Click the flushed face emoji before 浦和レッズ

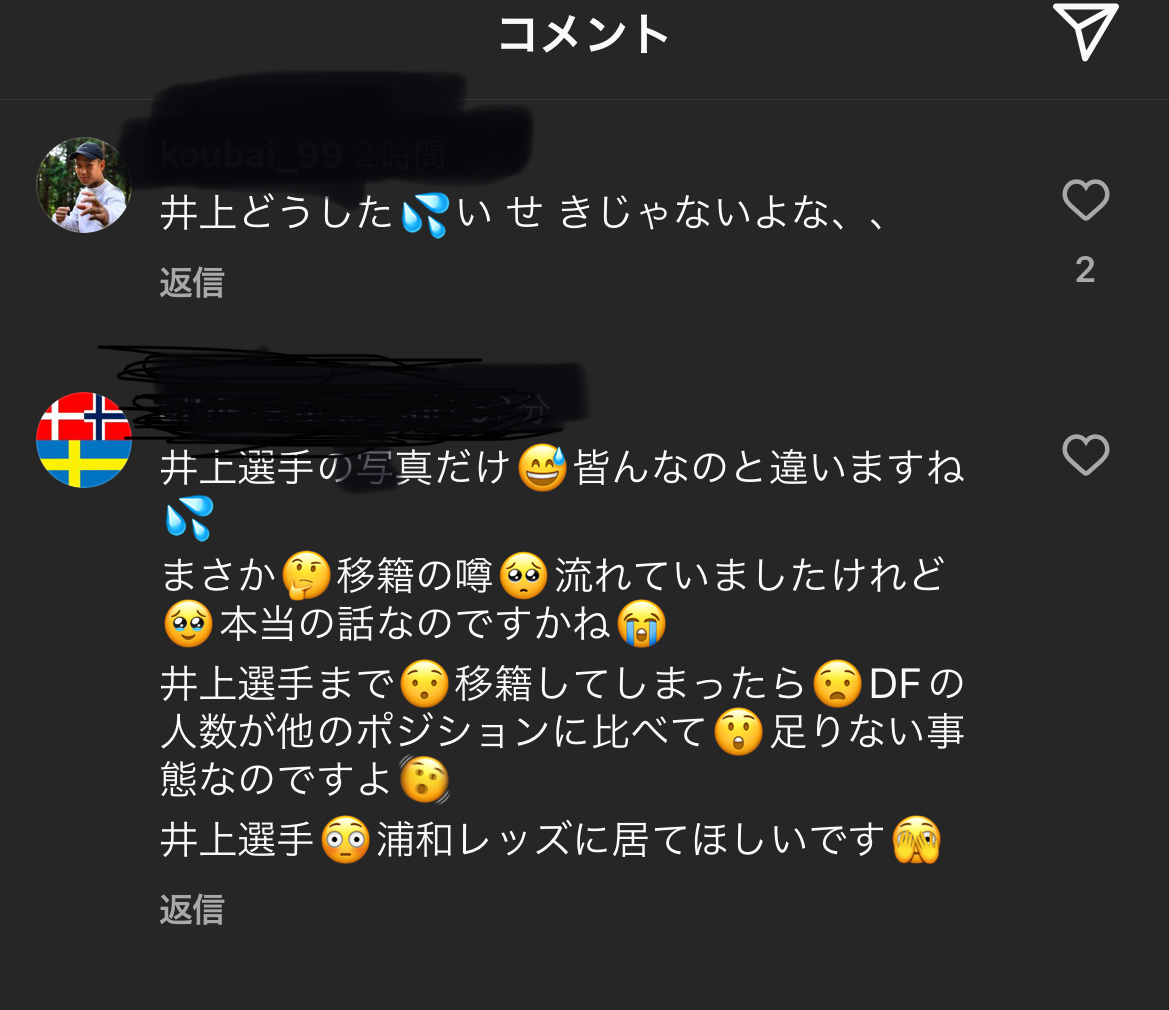345,840
